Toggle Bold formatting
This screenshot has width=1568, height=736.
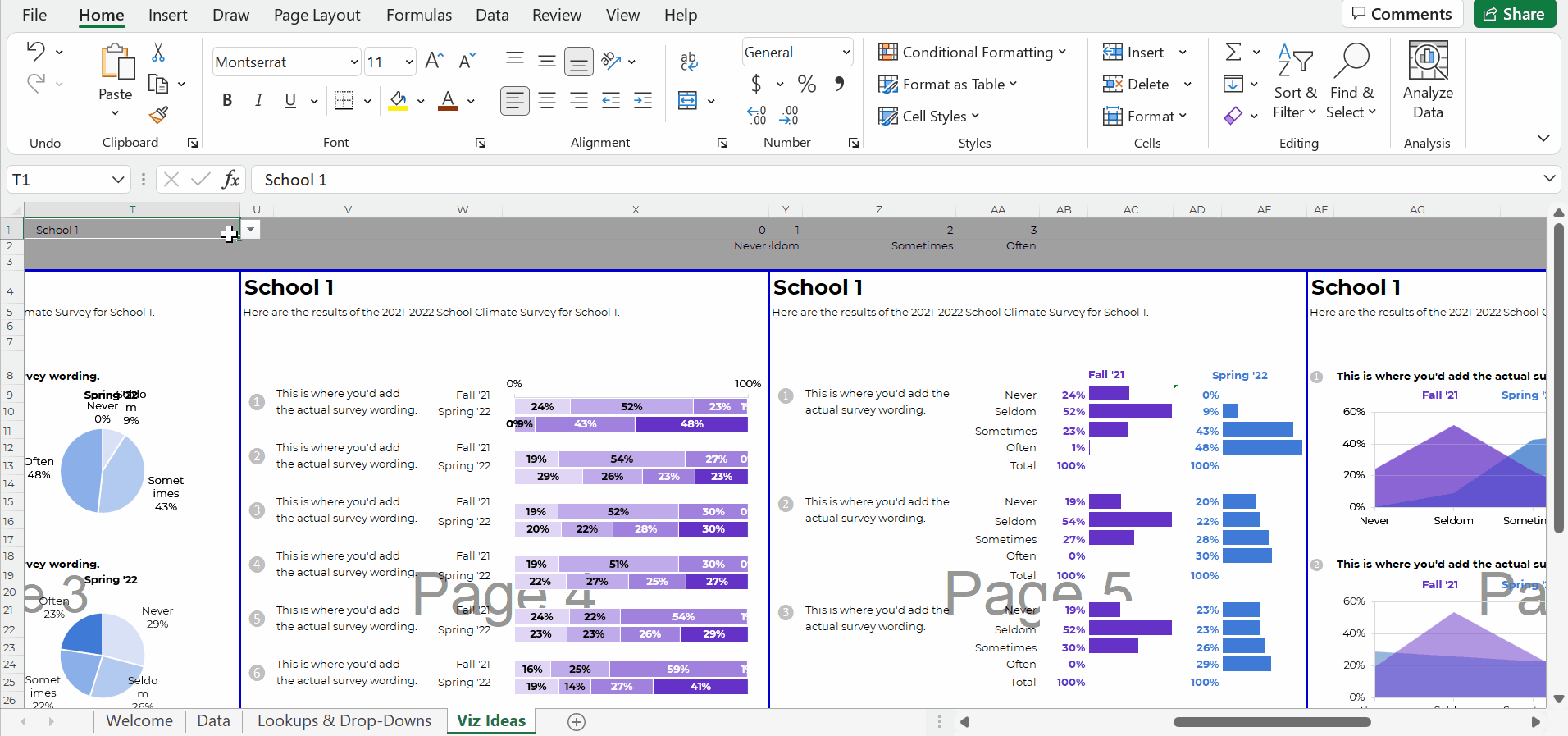(227, 100)
